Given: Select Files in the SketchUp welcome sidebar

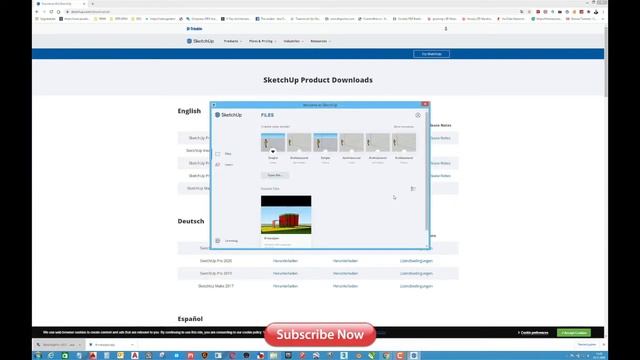Looking at the screenshot, I should pyautogui.click(x=224, y=154).
